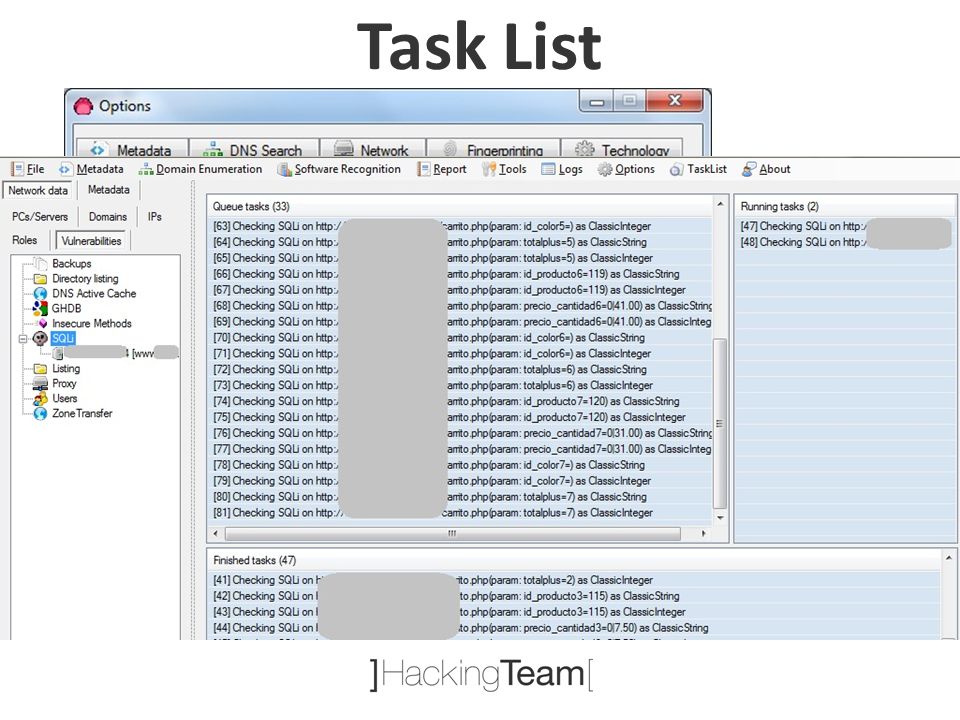This screenshot has width=960, height=720.
Task: Select the masked www child under SQLi
Action: (x=116, y=353)
